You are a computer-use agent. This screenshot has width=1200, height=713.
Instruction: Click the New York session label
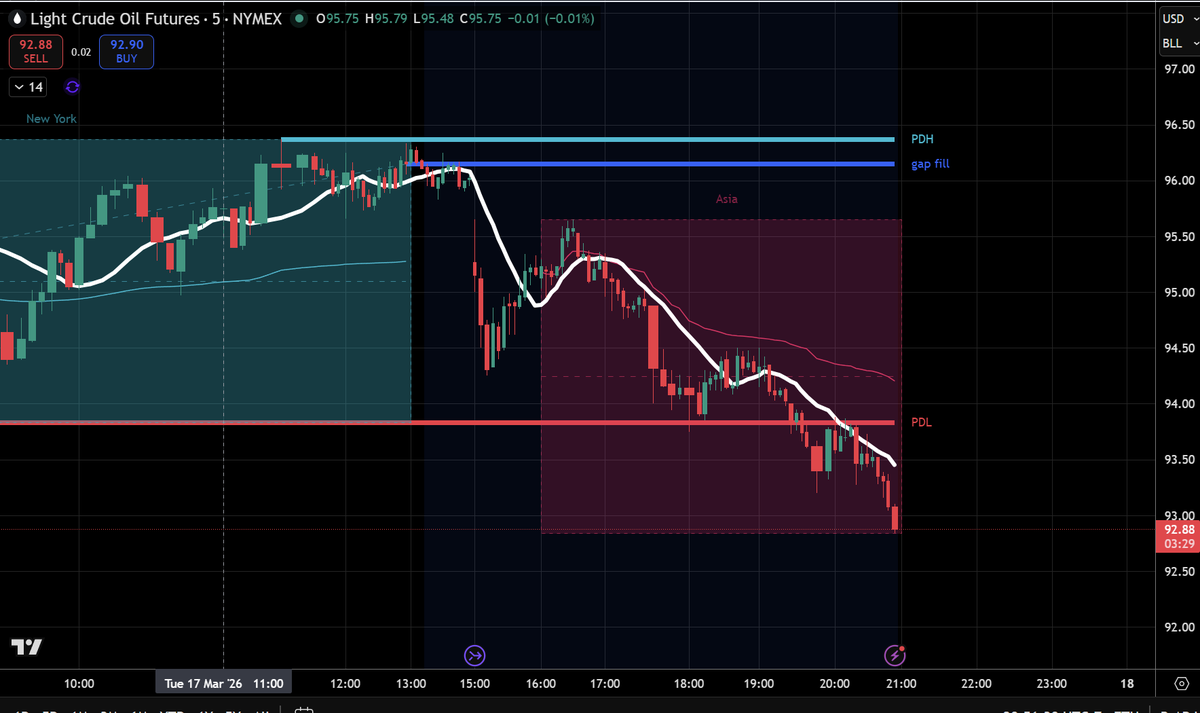tap(51, 118)
